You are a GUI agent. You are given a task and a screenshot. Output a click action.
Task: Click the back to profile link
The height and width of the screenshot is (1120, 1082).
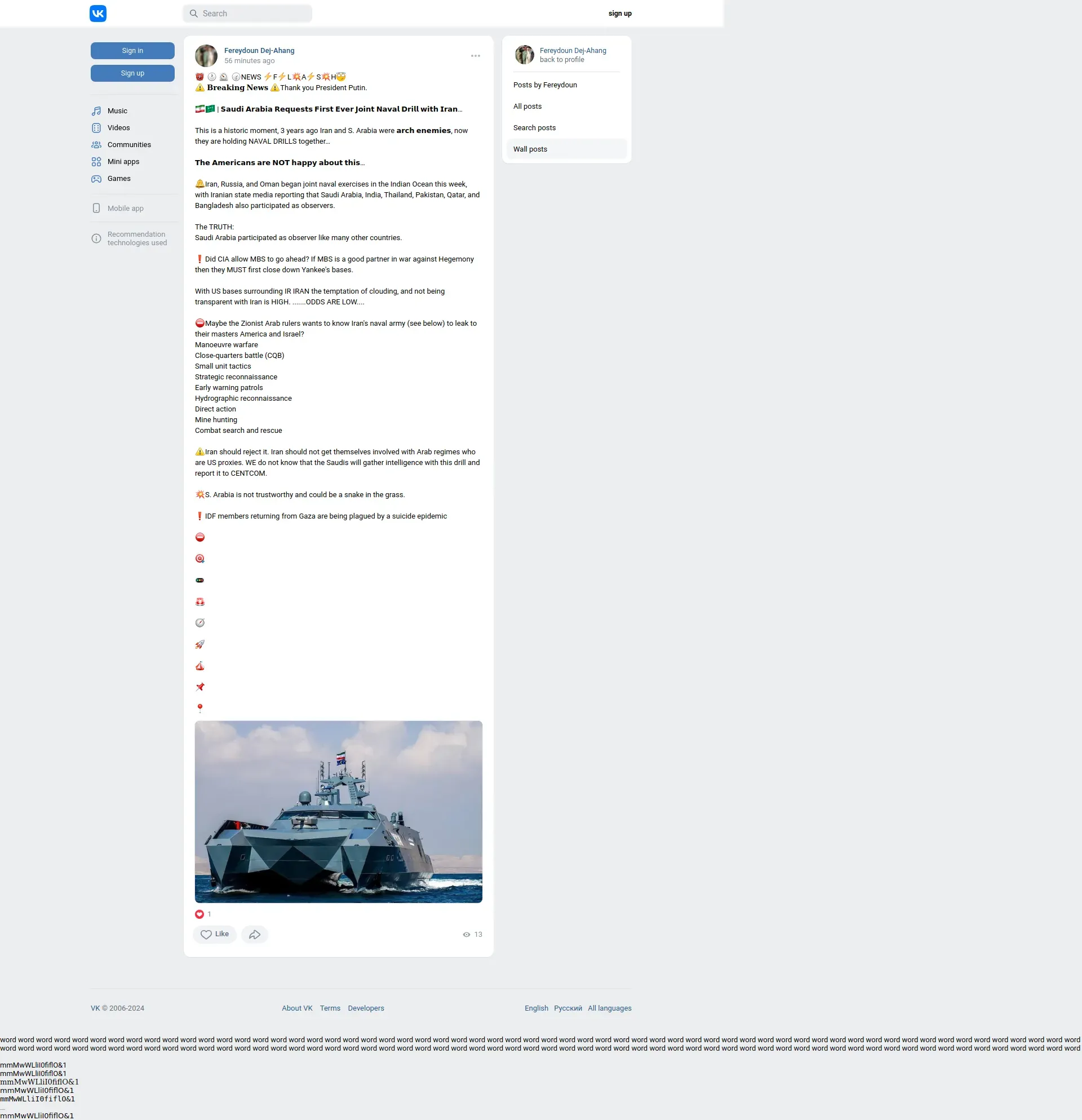click(x=561, y=60)
